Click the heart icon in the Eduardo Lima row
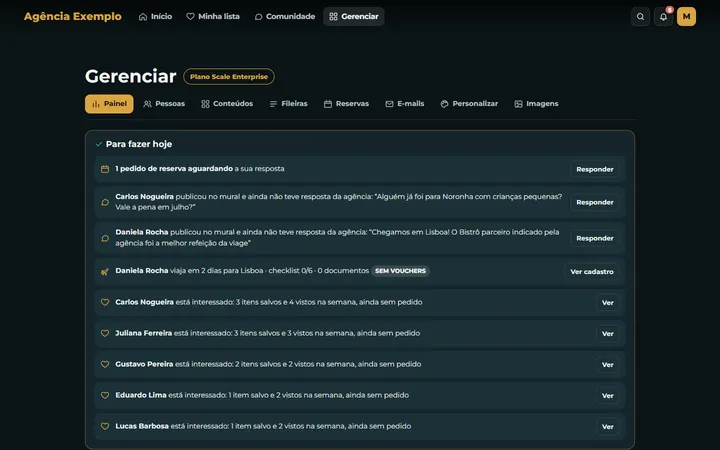Screen dimensions: 720x450 105,395
